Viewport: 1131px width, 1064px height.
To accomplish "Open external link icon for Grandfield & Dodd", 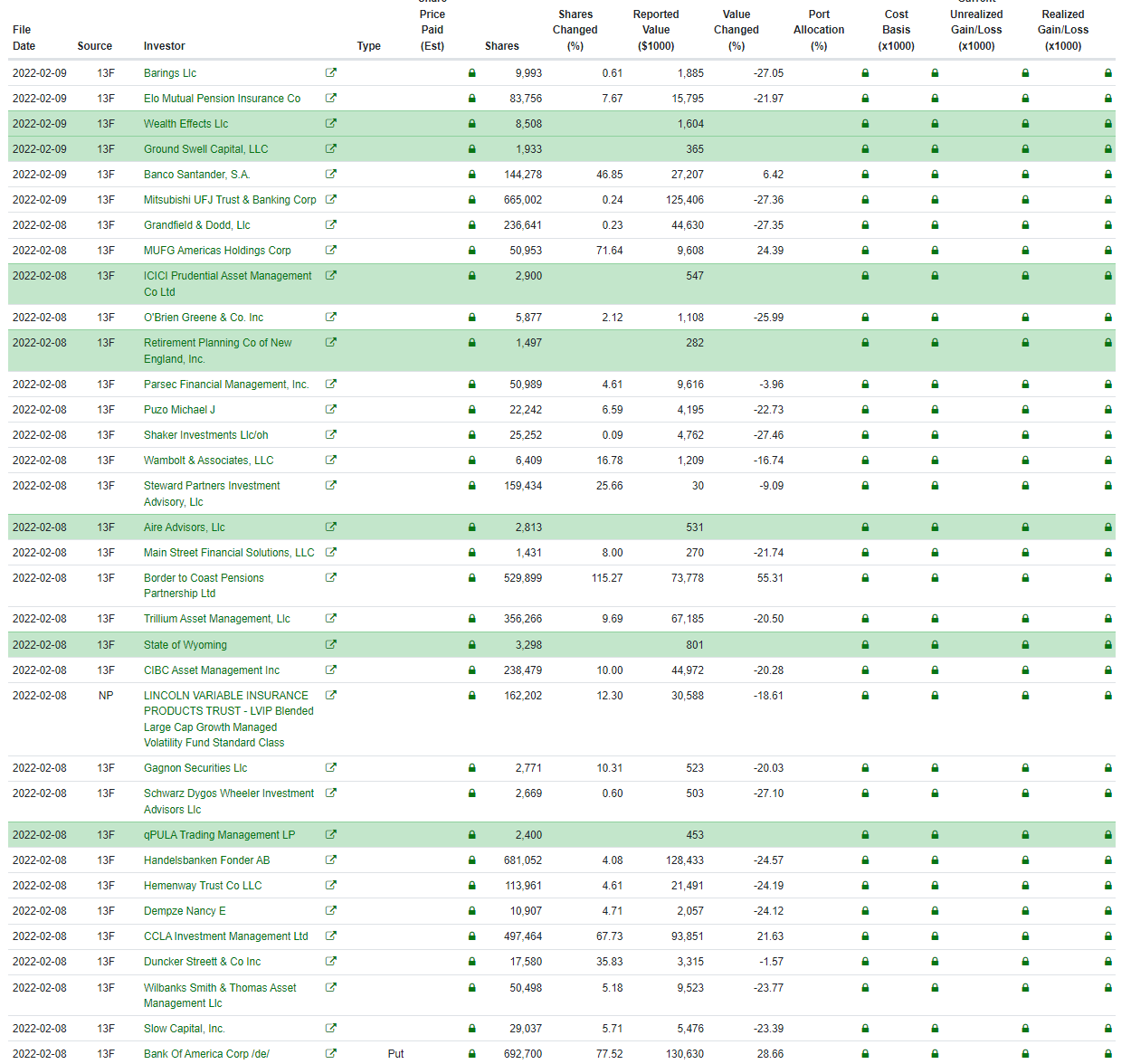I will 331,224.
